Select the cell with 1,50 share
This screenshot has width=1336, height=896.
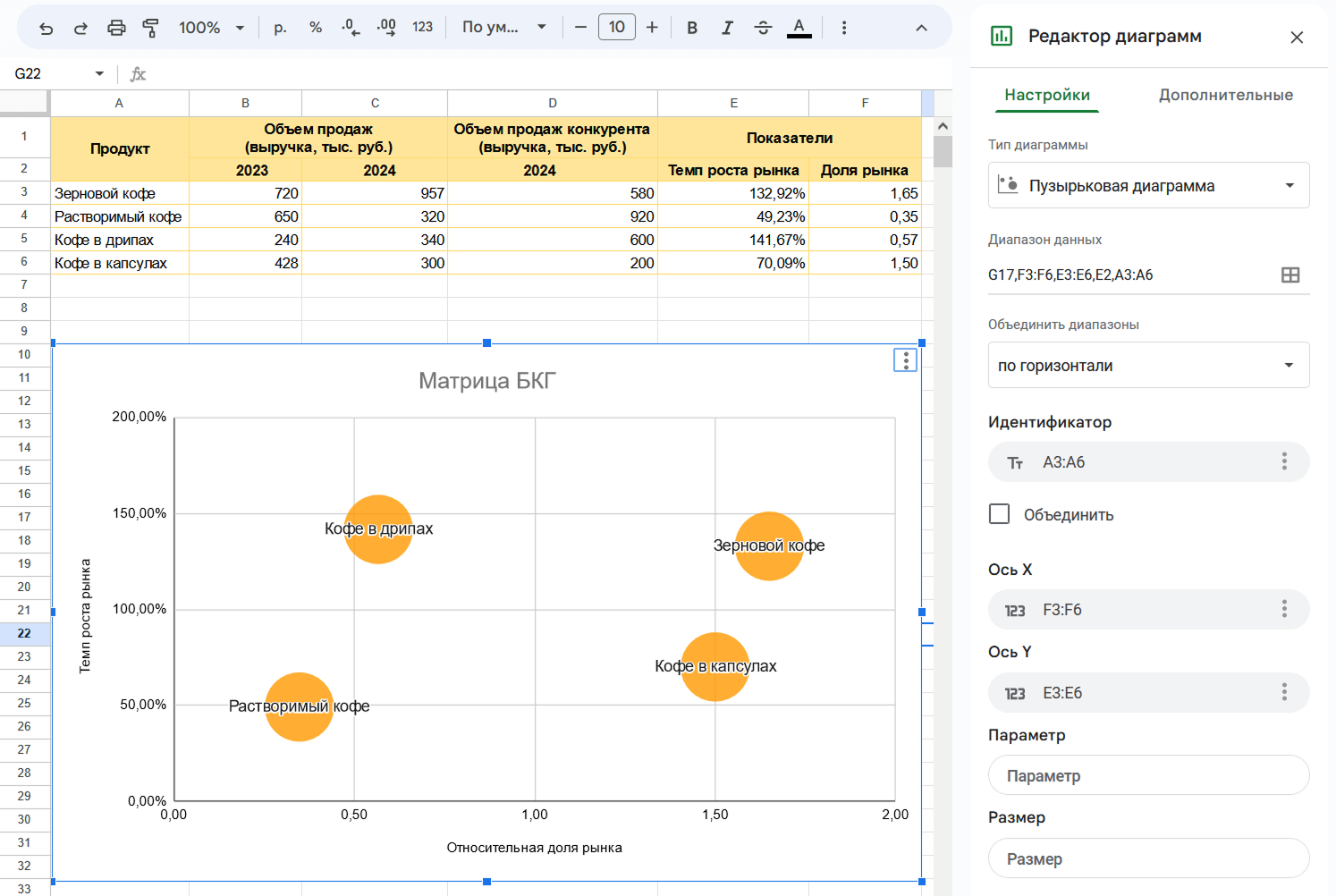tap(865, 263)
